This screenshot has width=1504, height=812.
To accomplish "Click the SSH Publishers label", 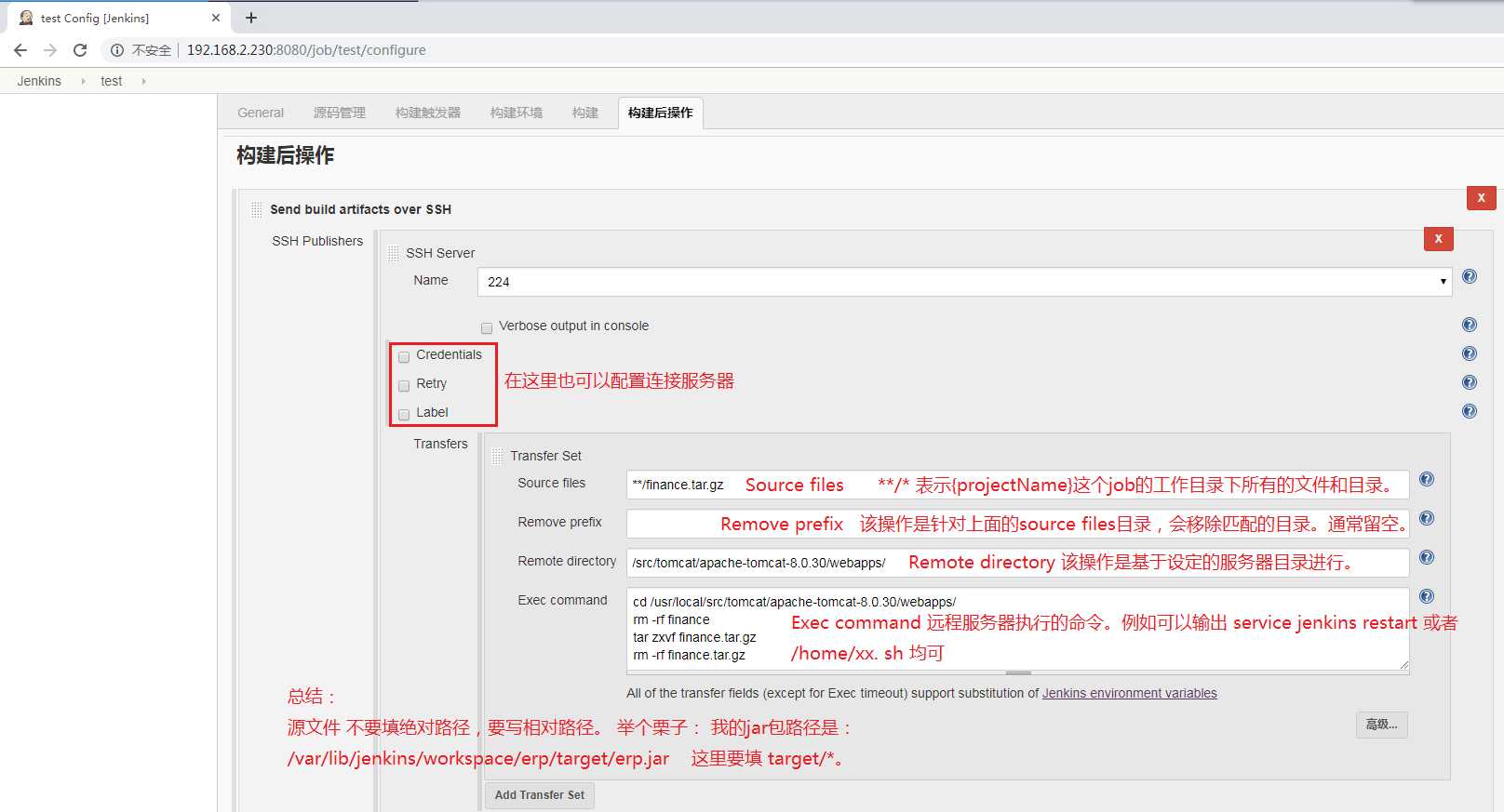I will pyautogui.click(x=317, y=241).
